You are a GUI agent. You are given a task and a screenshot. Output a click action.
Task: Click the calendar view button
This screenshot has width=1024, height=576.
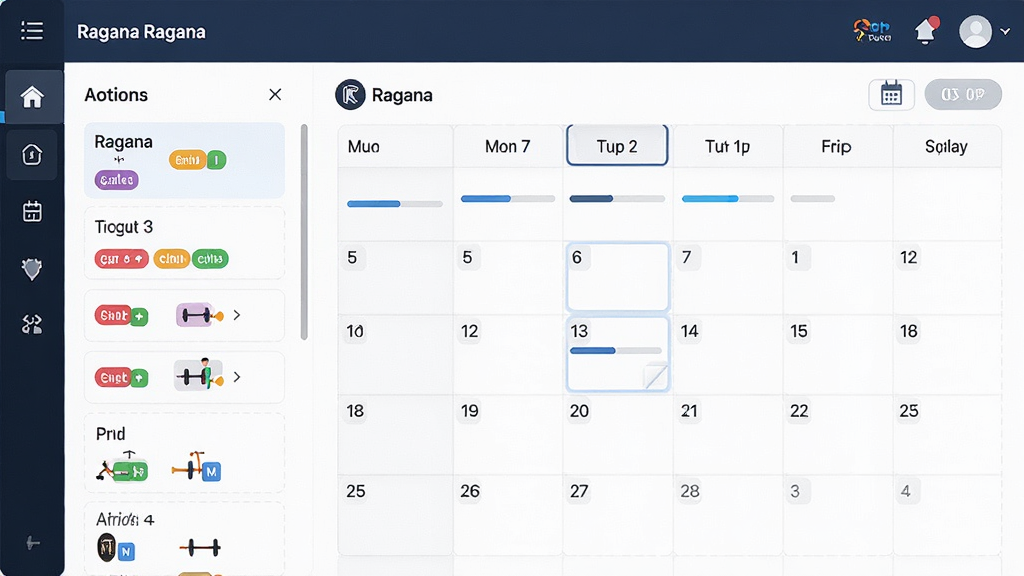tap(891, 95)
